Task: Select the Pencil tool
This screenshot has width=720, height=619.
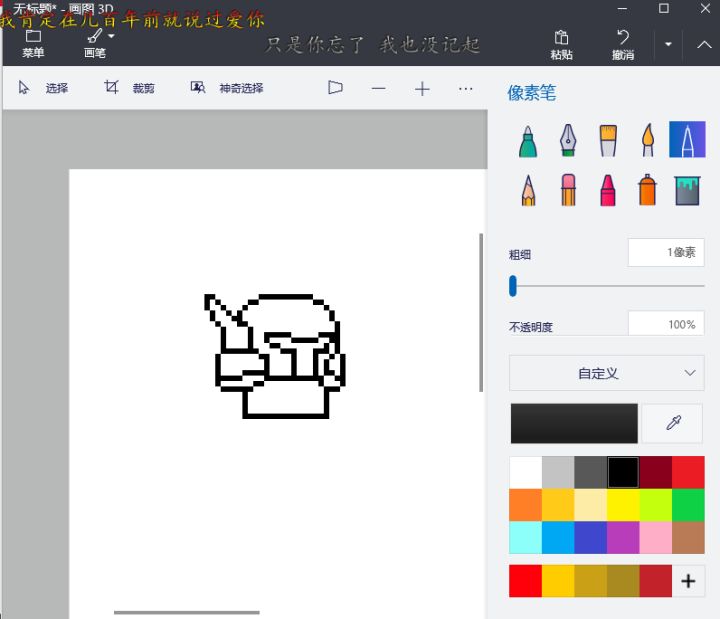Action: click(528, 190)
